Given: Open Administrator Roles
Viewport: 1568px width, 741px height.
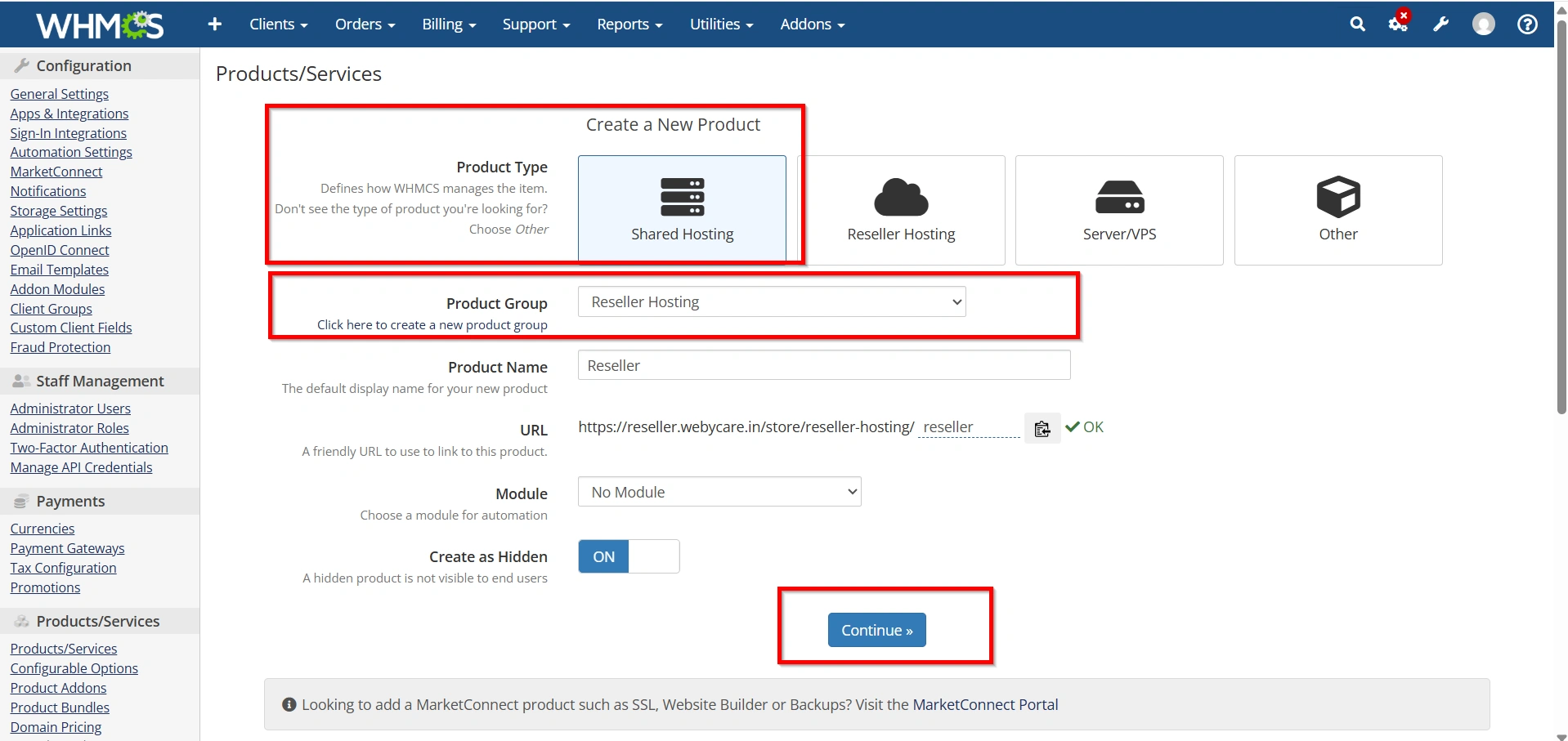Looking at the screenshot, I should click(69, 428).
